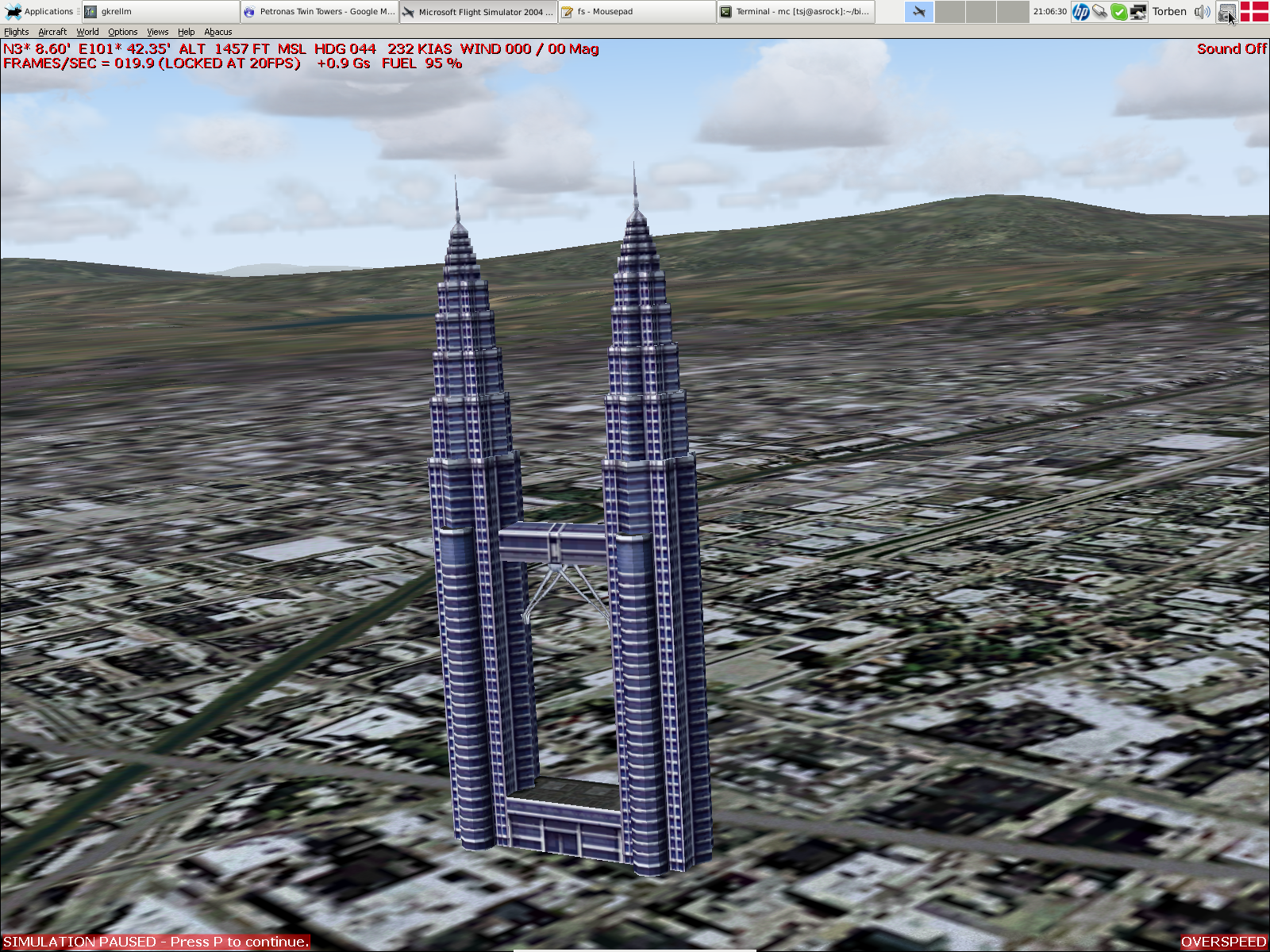Viewport: 1270px width, 952px height.
Task: Click the volume speaker icon
Action: coord(1203,12)
